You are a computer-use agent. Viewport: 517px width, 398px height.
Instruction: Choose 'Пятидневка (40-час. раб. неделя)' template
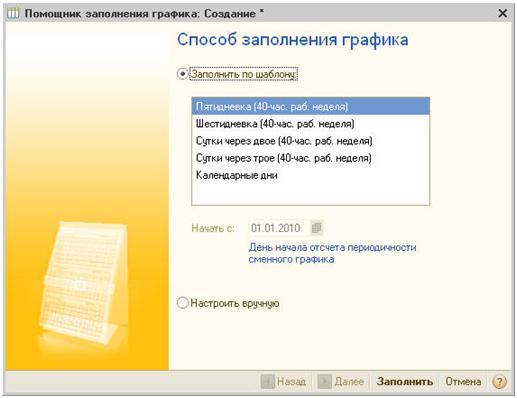(310, 107)
